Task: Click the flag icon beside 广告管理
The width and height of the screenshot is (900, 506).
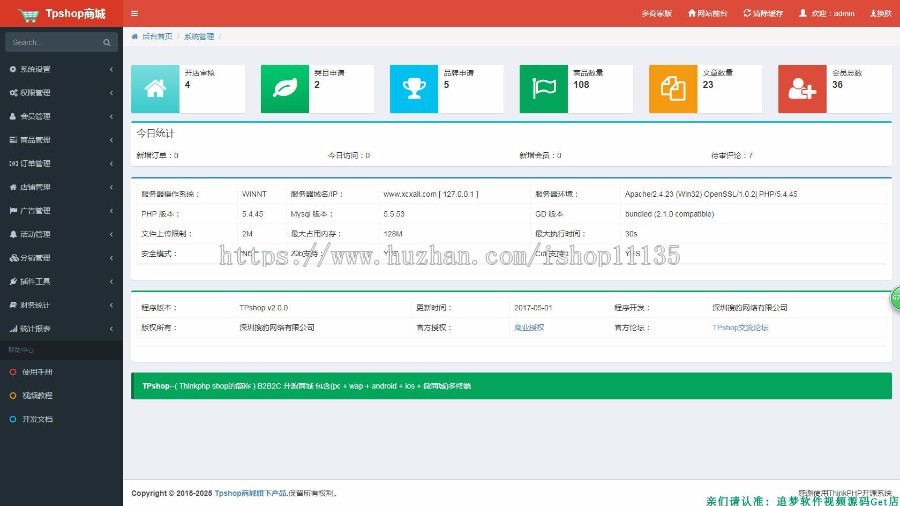Action: (13, 211)
